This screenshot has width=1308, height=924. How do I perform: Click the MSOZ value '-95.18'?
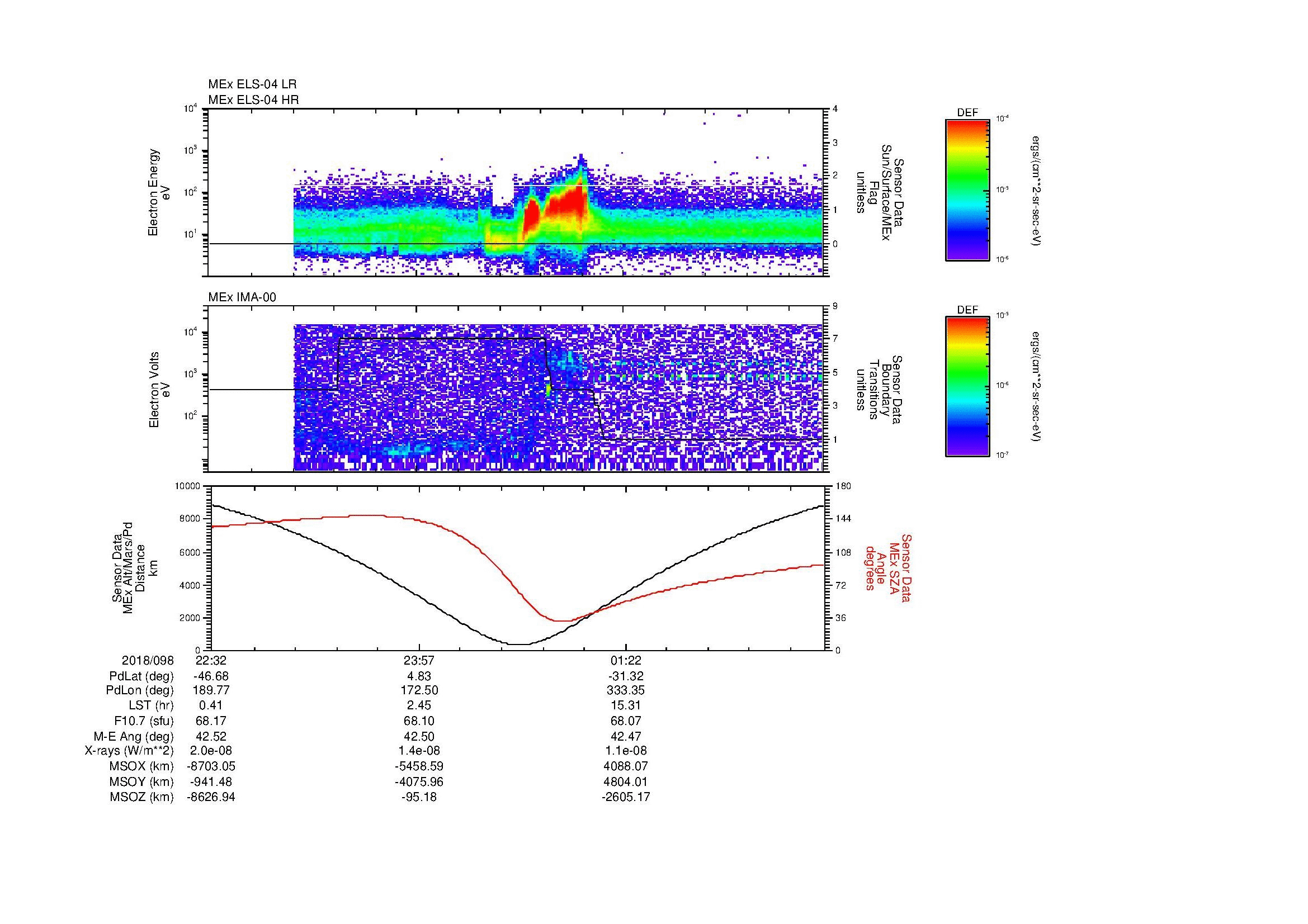point(419,797)
